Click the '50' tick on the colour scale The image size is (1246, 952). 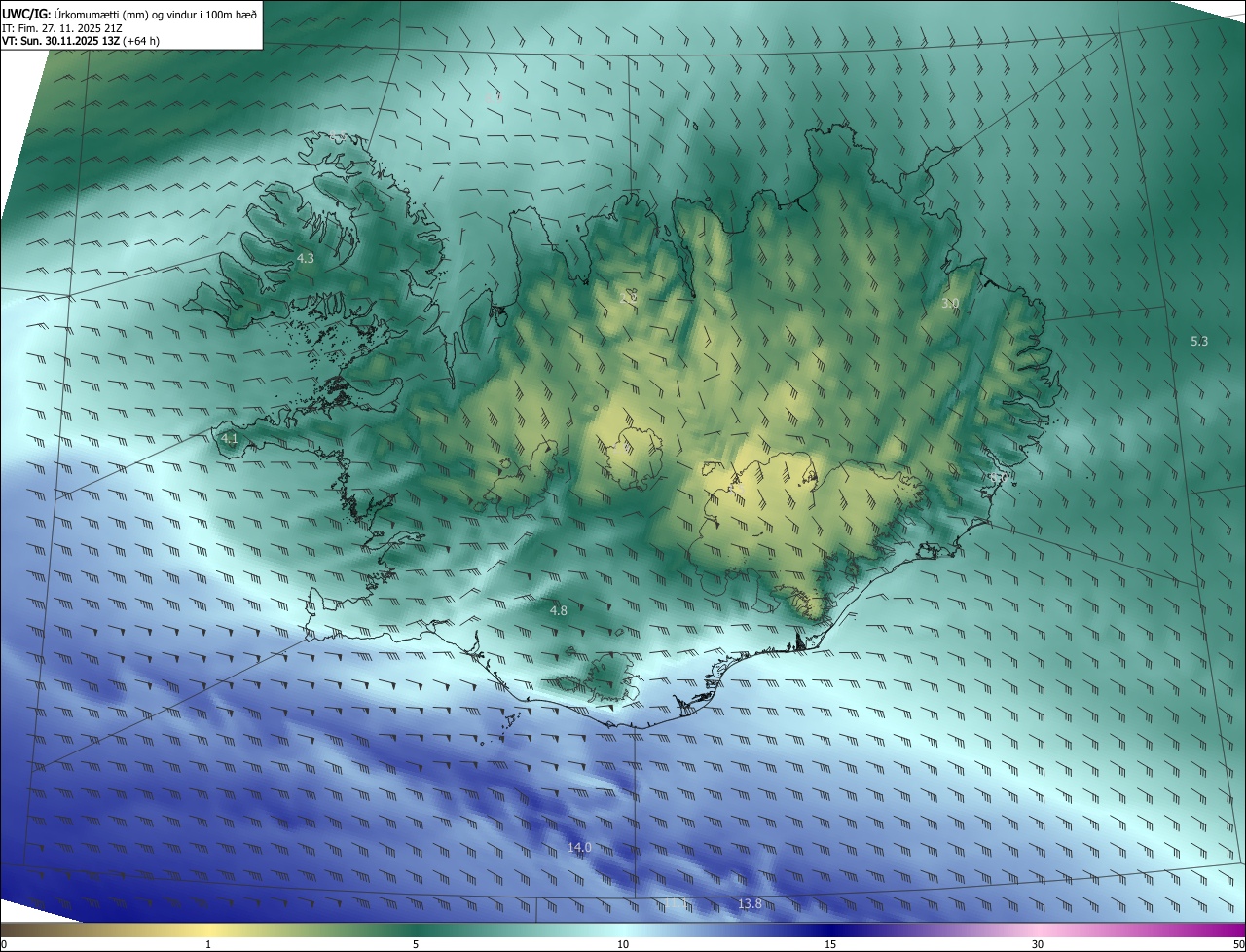[x=1238, y=944]
